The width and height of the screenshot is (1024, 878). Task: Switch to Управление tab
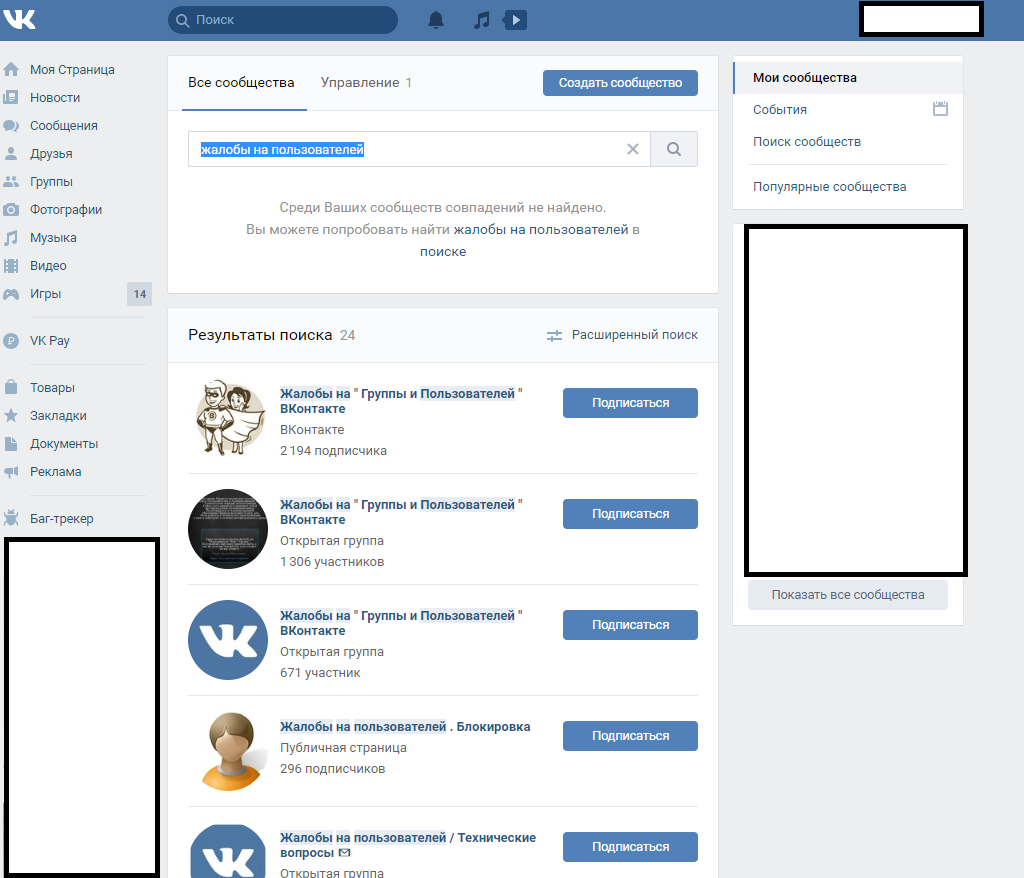[x=366, y=82]
